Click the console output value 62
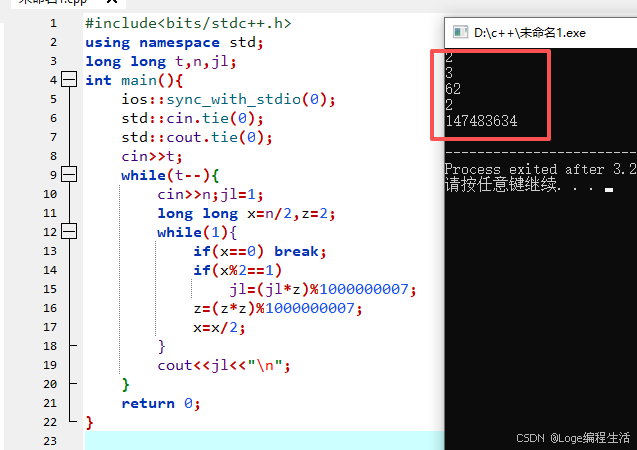The image size is (637, 450). [x=453, y=89]
